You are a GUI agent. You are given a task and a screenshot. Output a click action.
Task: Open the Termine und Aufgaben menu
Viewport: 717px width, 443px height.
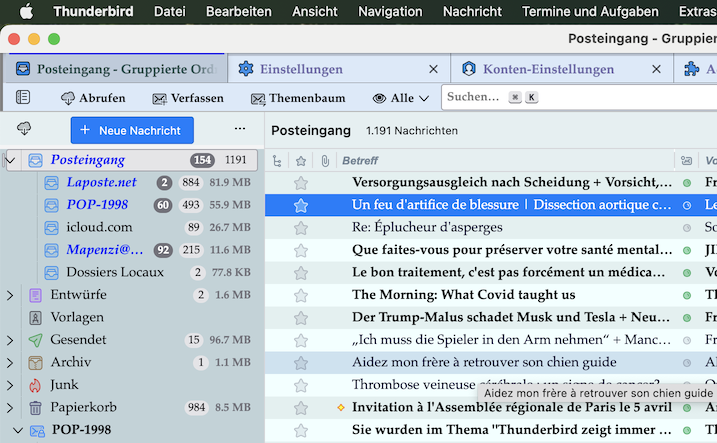(590, 11)
